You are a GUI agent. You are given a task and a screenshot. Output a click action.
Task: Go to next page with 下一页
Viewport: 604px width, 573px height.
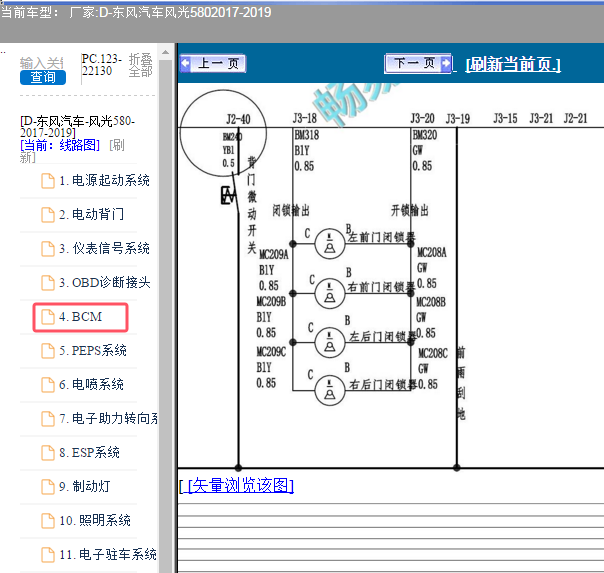tap(418, 63)
